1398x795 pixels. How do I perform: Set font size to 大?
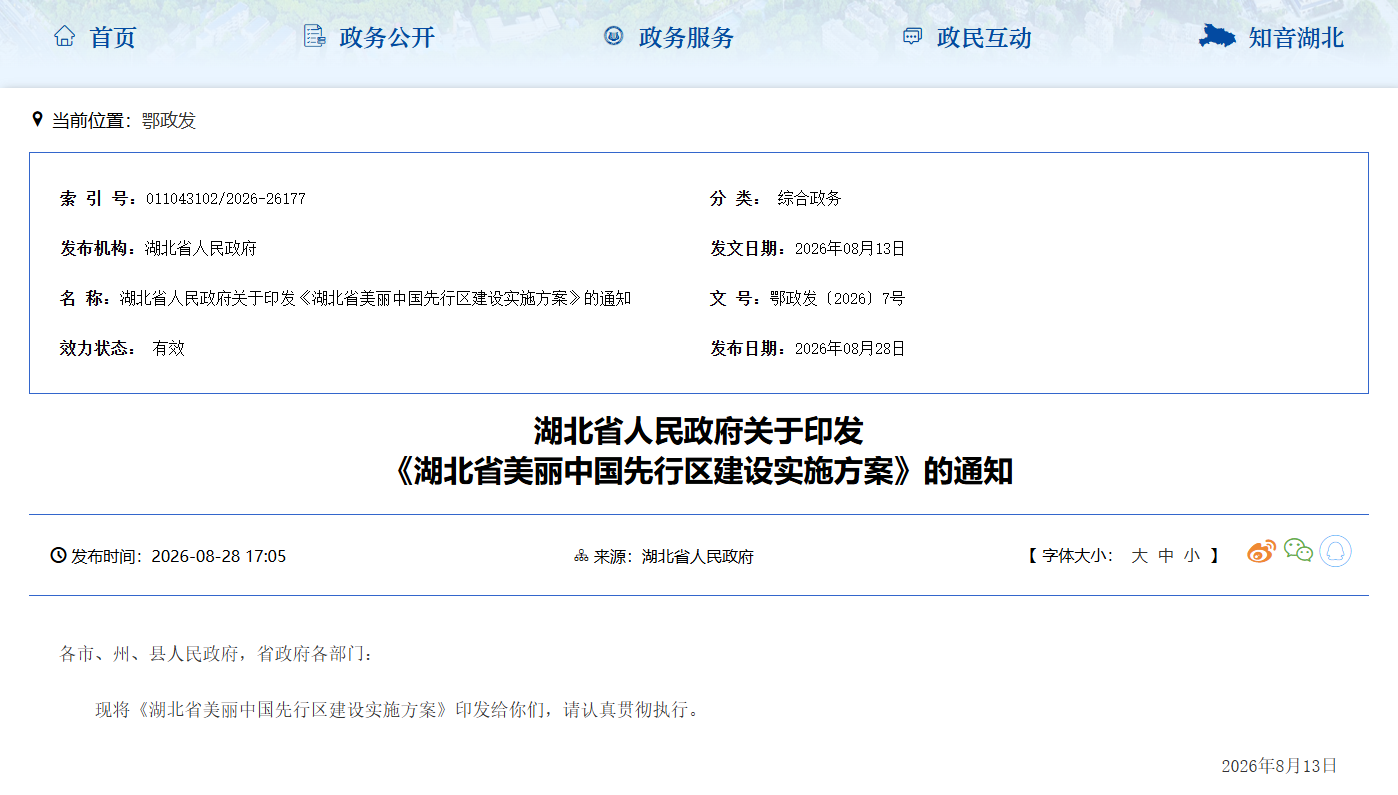coord(1139,556)
